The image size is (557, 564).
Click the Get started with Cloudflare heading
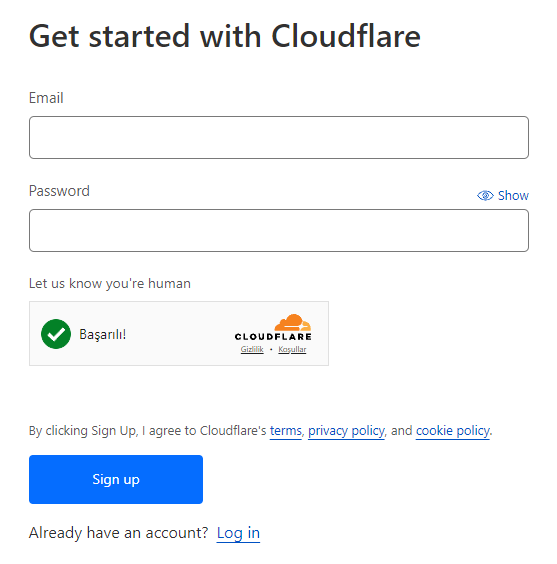pos(225,36)
